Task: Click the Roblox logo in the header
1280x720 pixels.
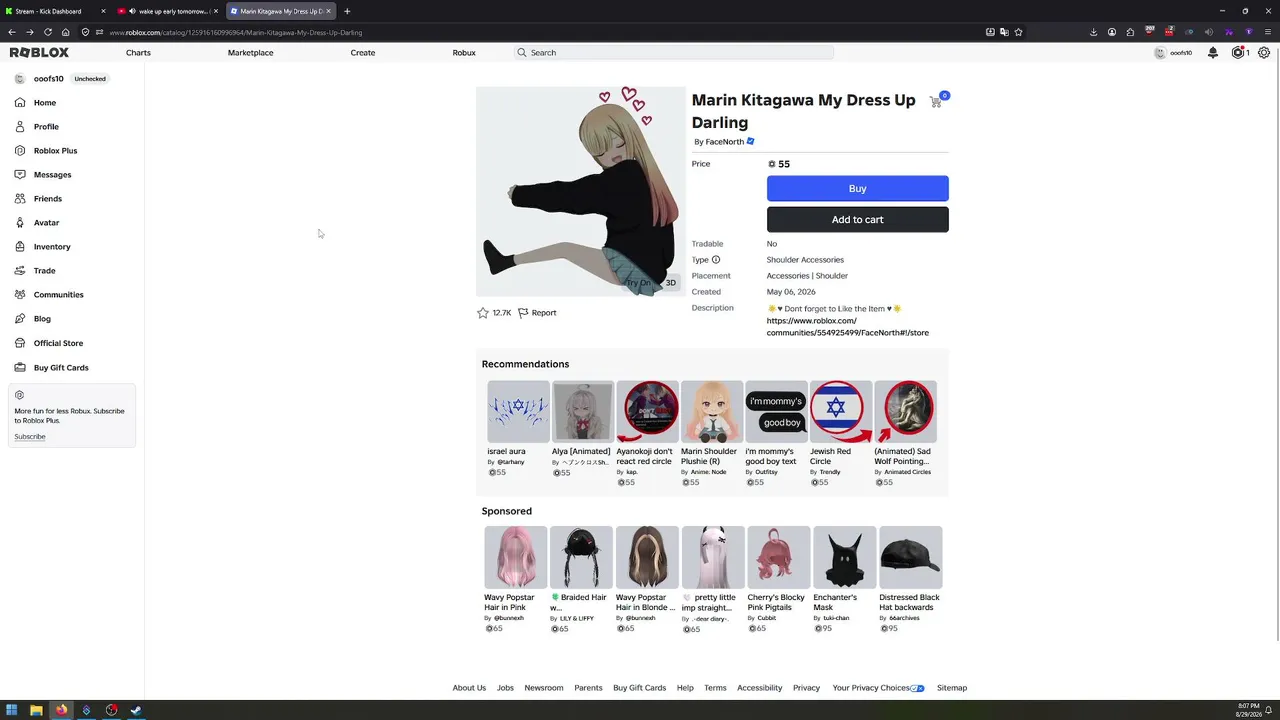Action: coord(39,52)
